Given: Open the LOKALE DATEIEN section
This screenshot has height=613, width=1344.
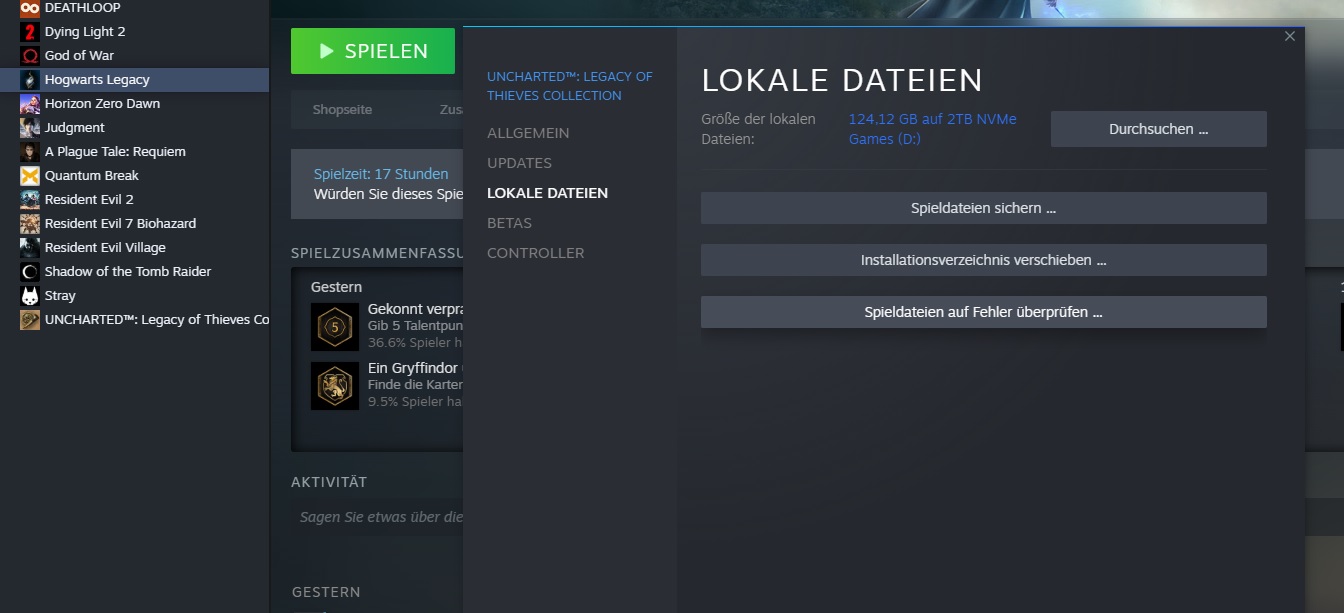Looking at the screenshot, I should click(547, 193).
